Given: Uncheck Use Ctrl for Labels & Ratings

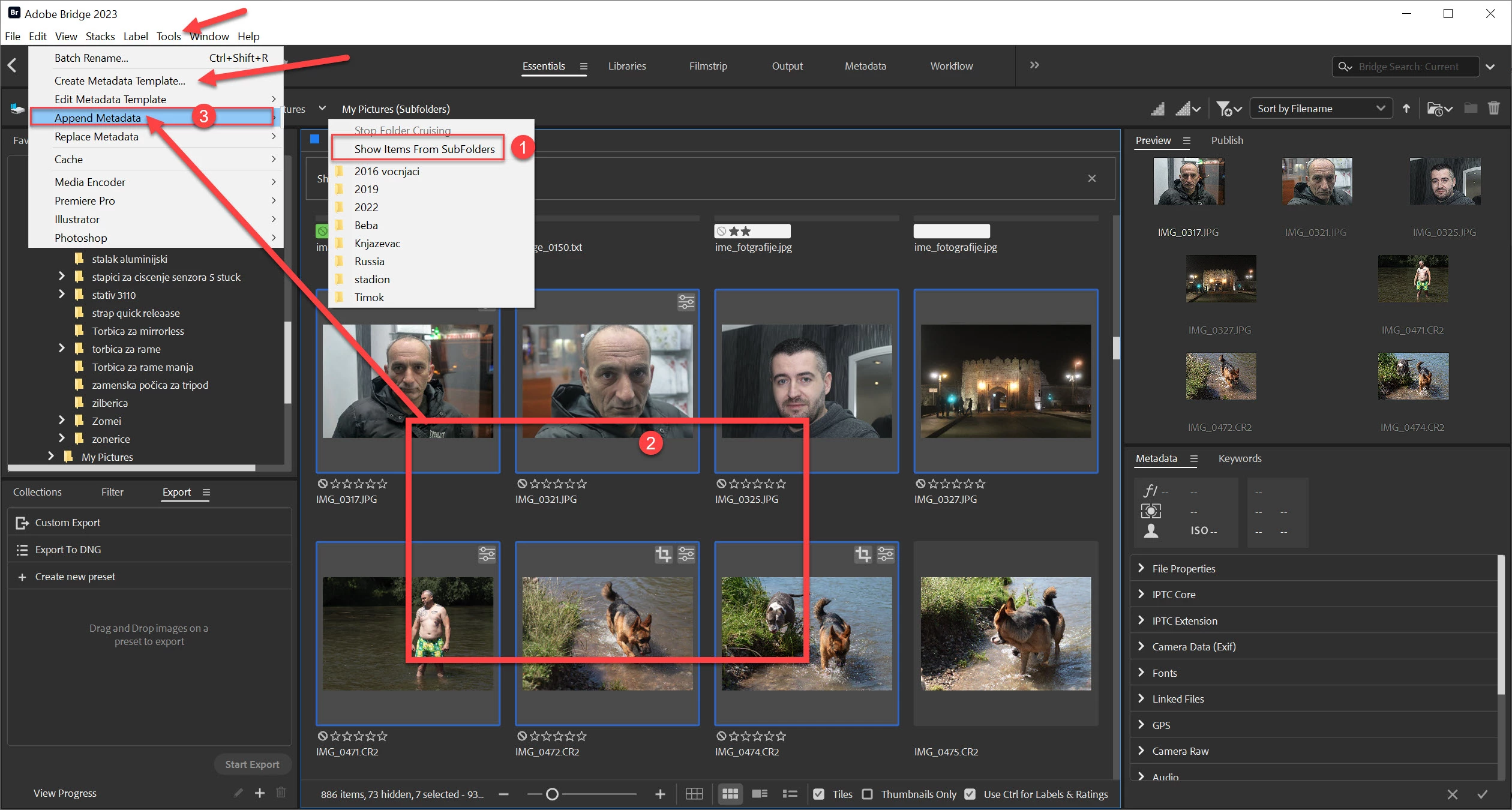Looking at the screenshot, I should click(x=970, y=794).
